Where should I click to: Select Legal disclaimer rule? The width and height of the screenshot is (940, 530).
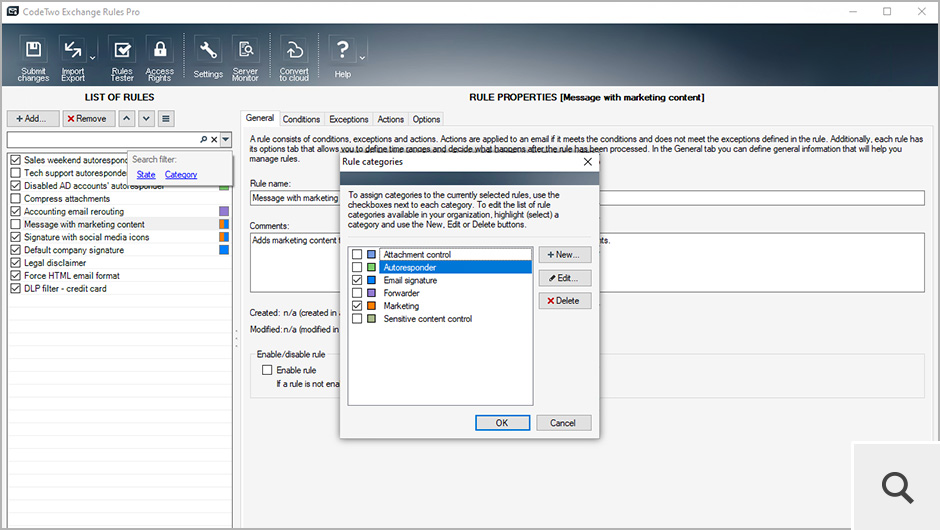click(55, 263)
